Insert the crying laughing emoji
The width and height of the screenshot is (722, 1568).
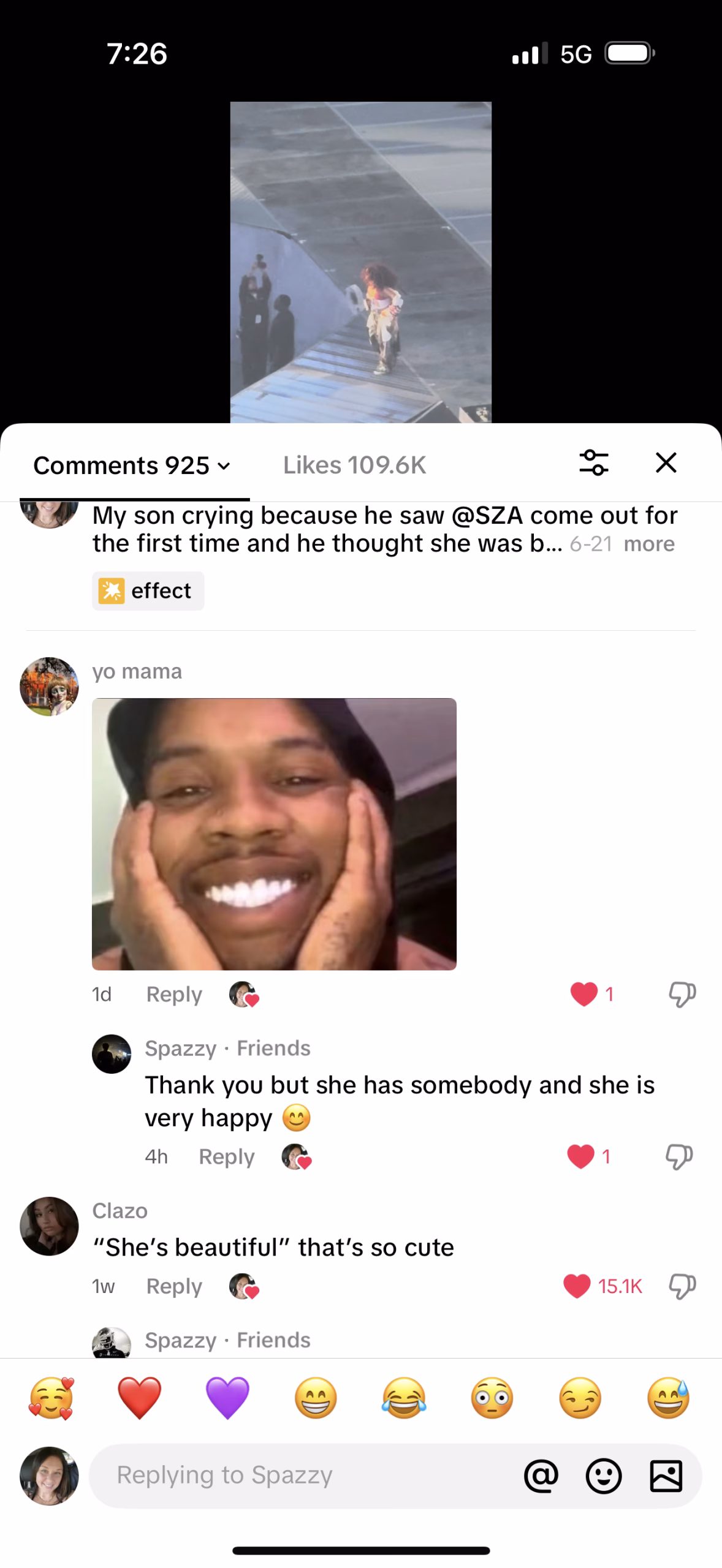coord(404,1398)
